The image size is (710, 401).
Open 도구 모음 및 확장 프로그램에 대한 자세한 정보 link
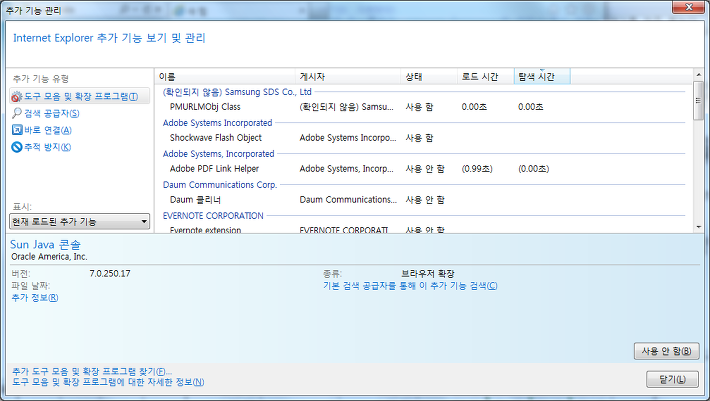click(x=108, y=382)
